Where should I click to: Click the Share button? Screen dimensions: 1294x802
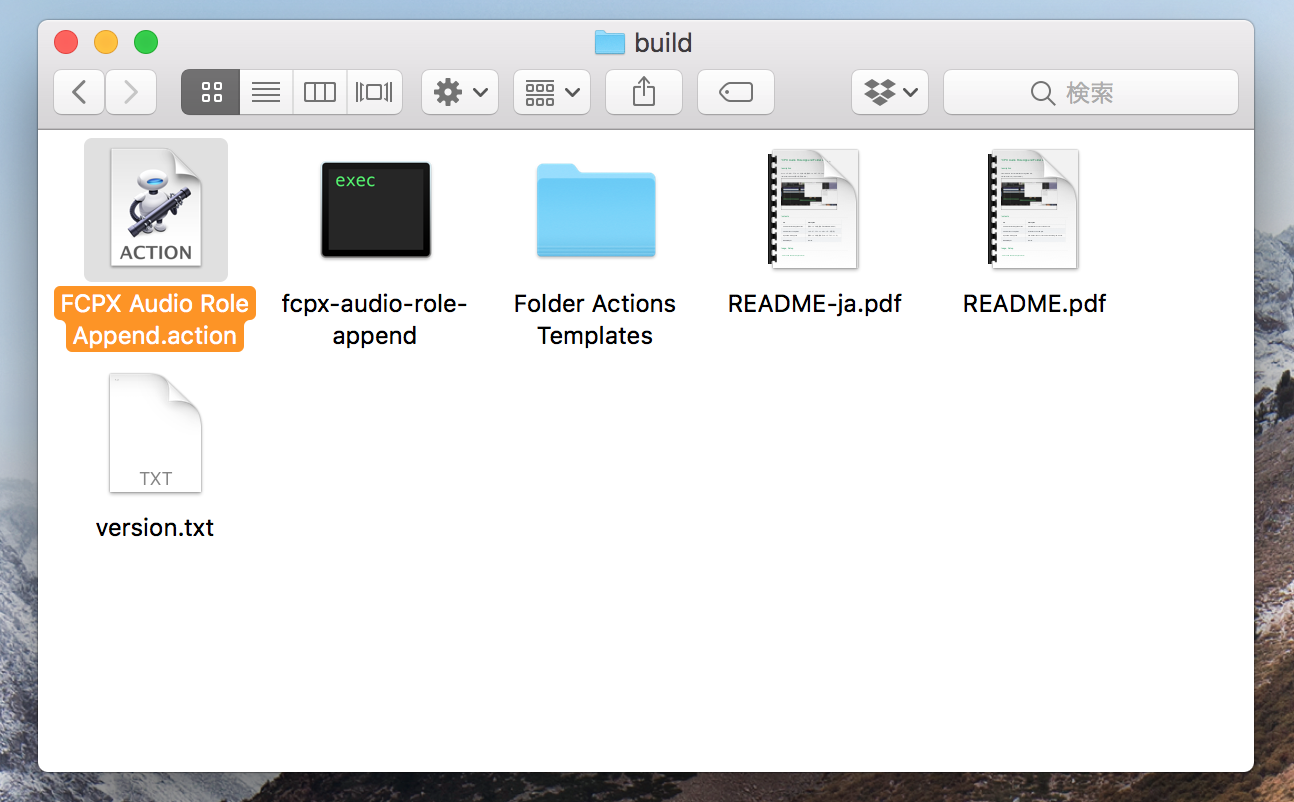point(644,92)
